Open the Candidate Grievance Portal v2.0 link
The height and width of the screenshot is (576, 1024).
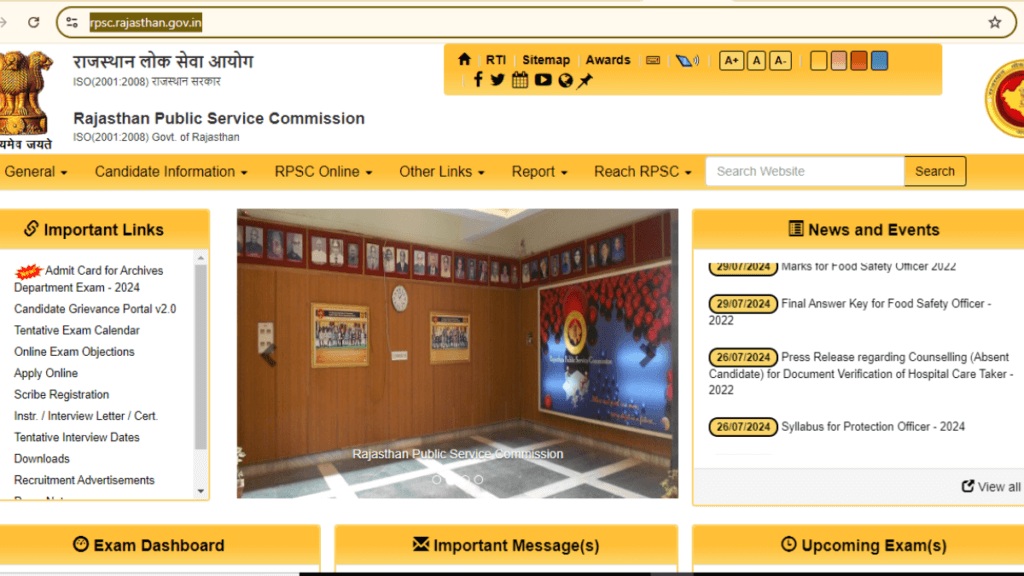coord(95,308)
